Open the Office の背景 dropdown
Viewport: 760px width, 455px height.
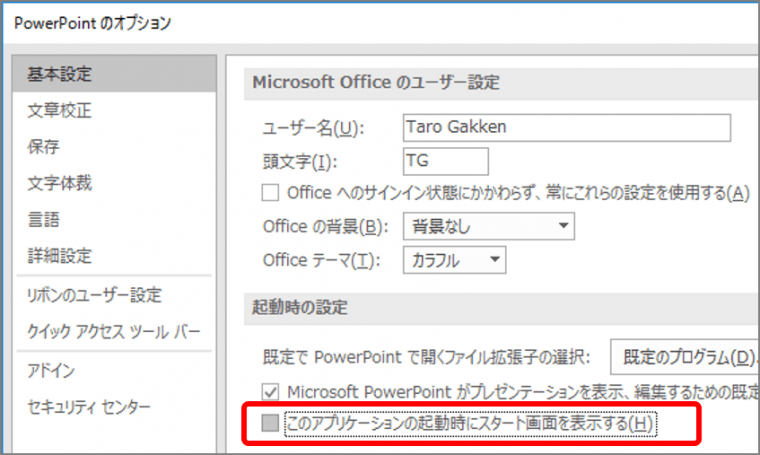pos(489,226)
